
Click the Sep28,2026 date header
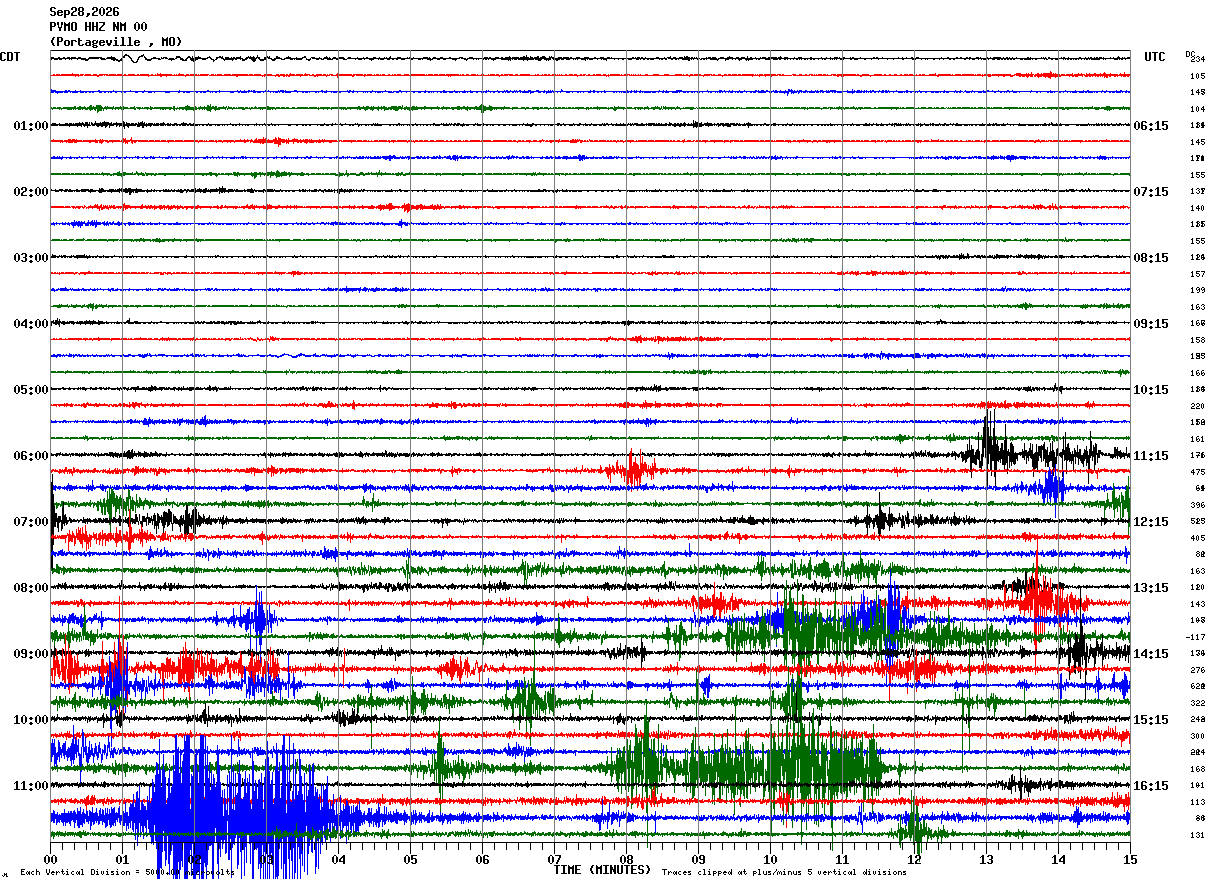click(x=84, y=12)
